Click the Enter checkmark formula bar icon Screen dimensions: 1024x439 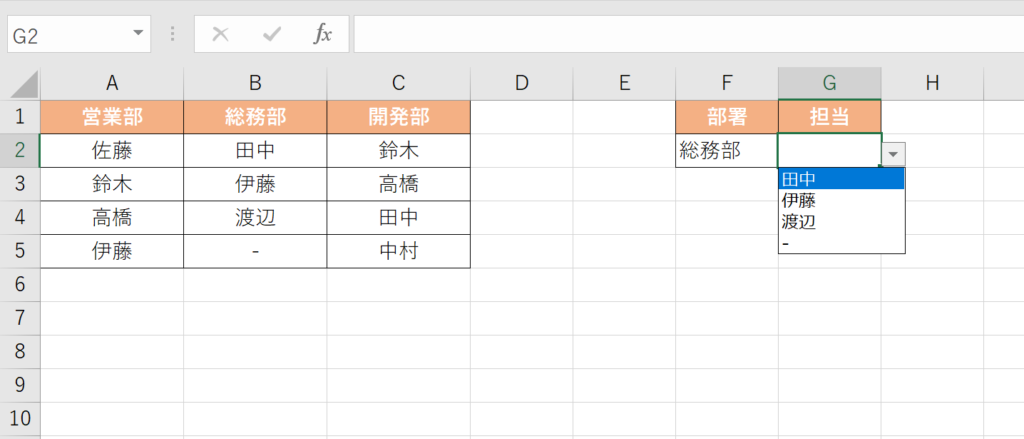[271, 34]
